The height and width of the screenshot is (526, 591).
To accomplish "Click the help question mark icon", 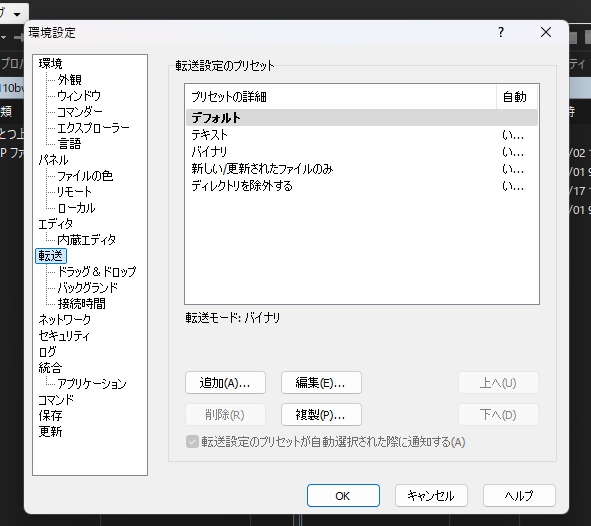I will coord(501,32).
